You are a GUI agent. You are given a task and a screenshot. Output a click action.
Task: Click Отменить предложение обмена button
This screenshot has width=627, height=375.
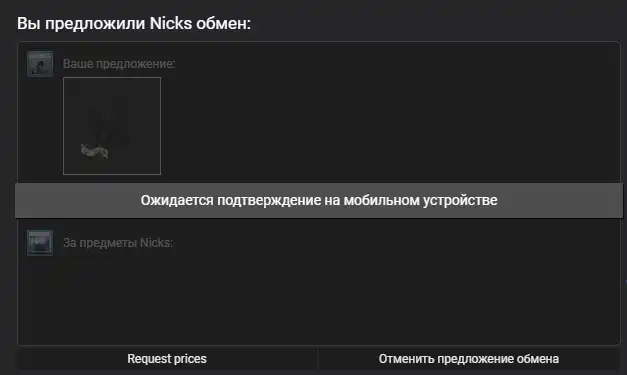point(469,359)
